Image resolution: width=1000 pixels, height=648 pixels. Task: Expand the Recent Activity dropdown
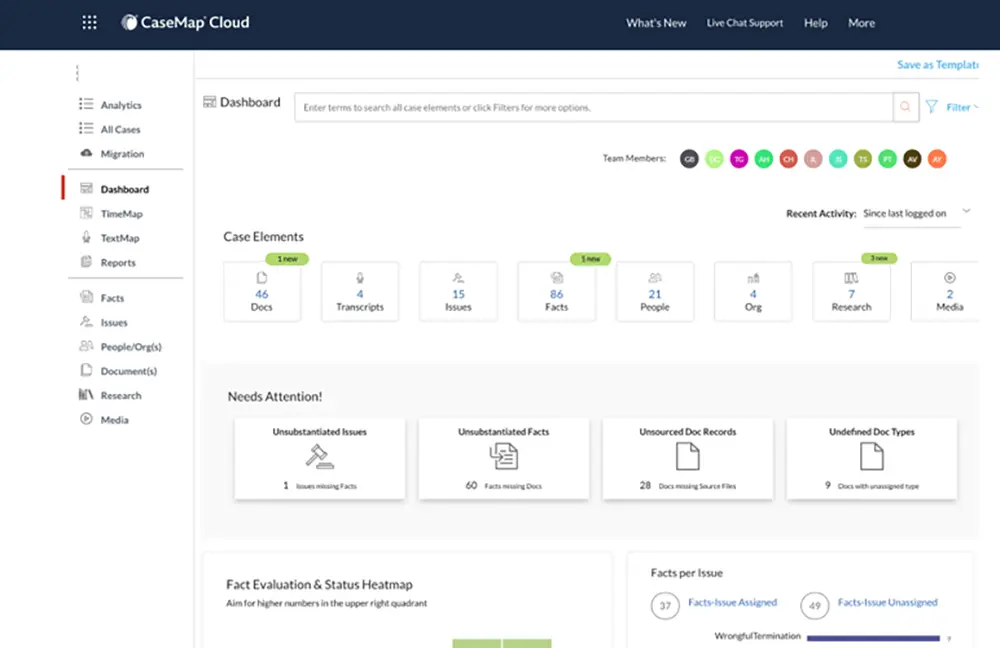[x=966, y=212]
